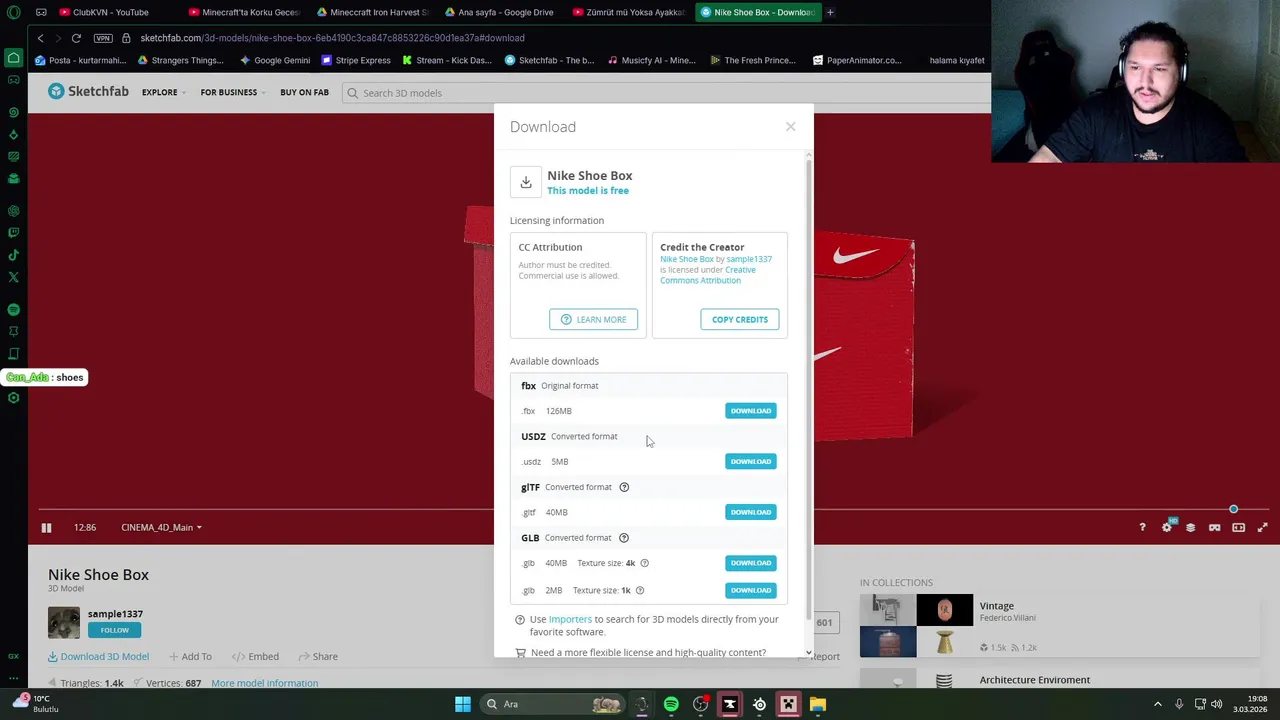The height and width of the screenshot is (720, 1280).
Task: Click the Vintage collection thumbnail grid
Action: (916, 626)
